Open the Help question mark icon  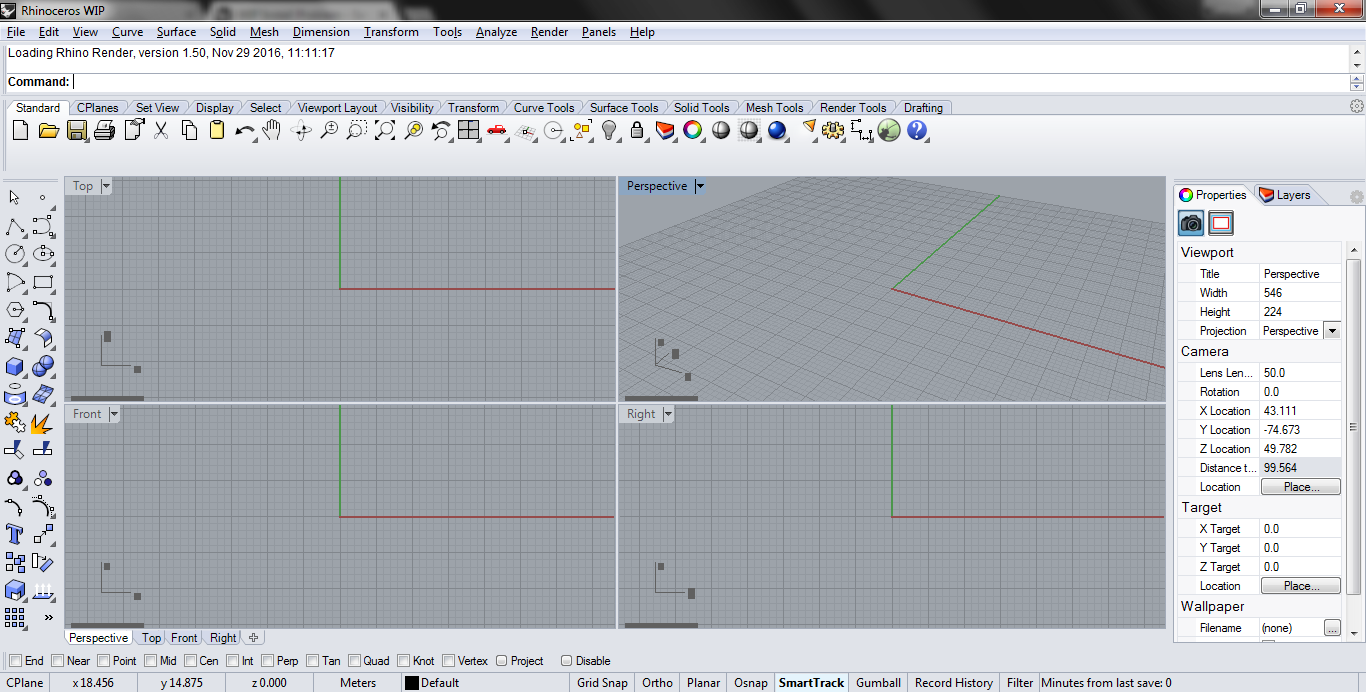tap(917, 130)
